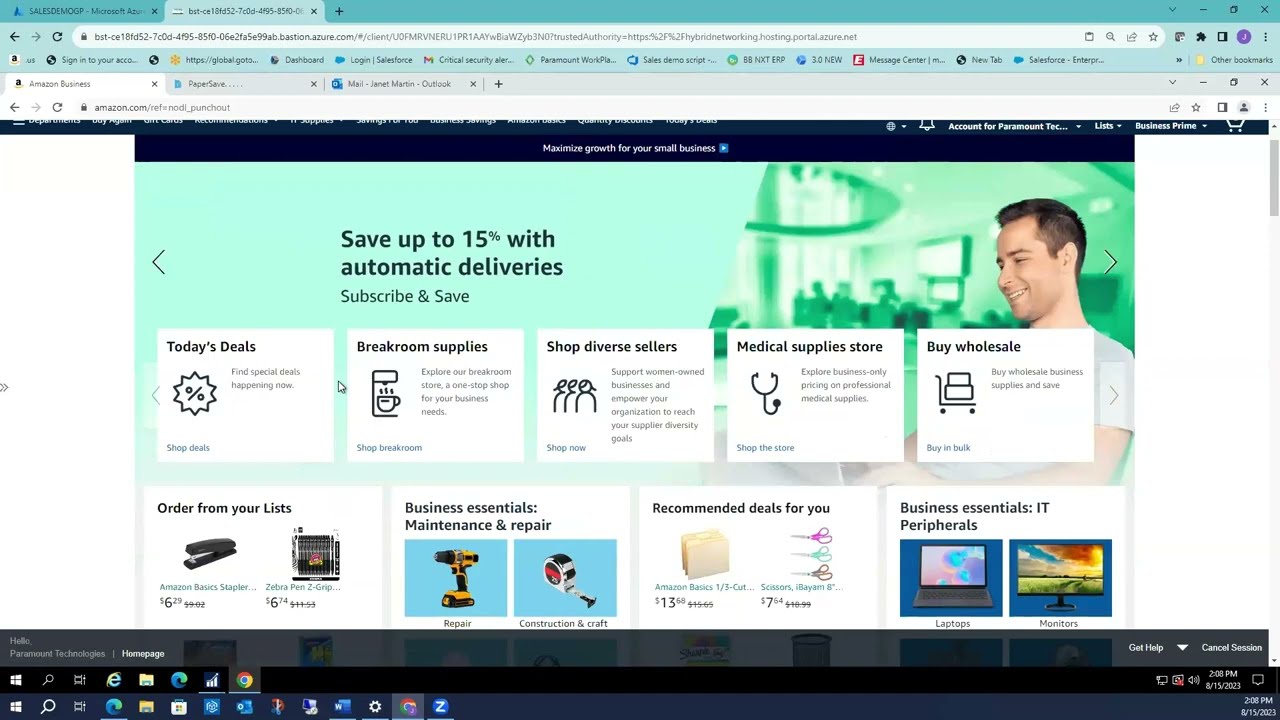Viewport: 1280px width, 720px height.
Task: Click the Buy wholesale cart icon
Action: [956, 393]
